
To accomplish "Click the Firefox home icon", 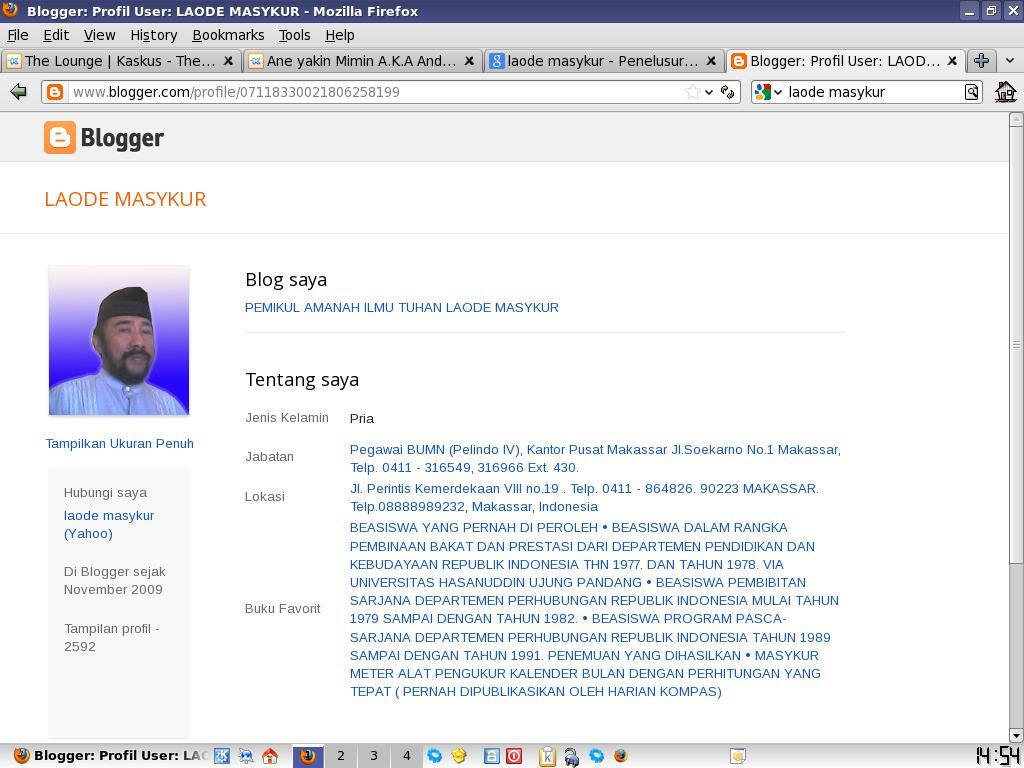I will coord(1005,92).
